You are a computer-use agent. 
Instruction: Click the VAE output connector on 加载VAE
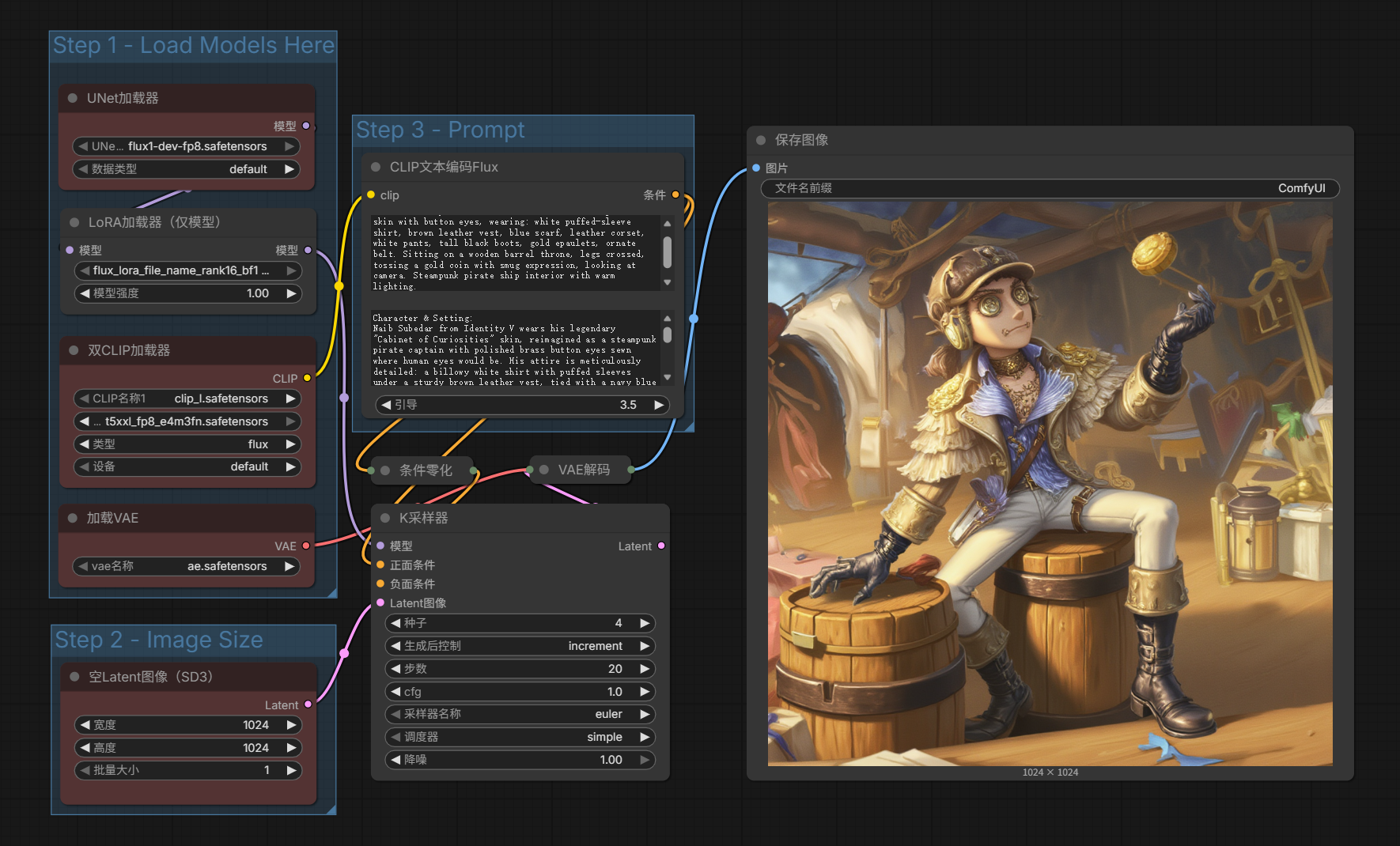point(306,546)
